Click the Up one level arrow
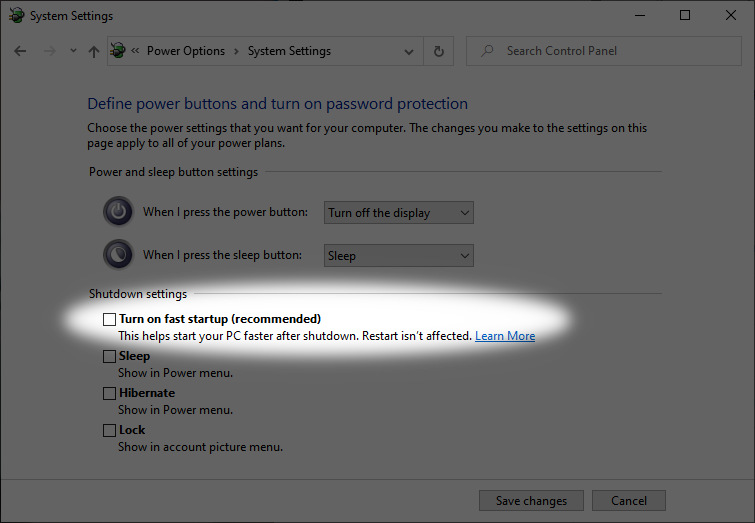Image resolution: width=755 pixels, height=523 pixels. coord(93,51)
